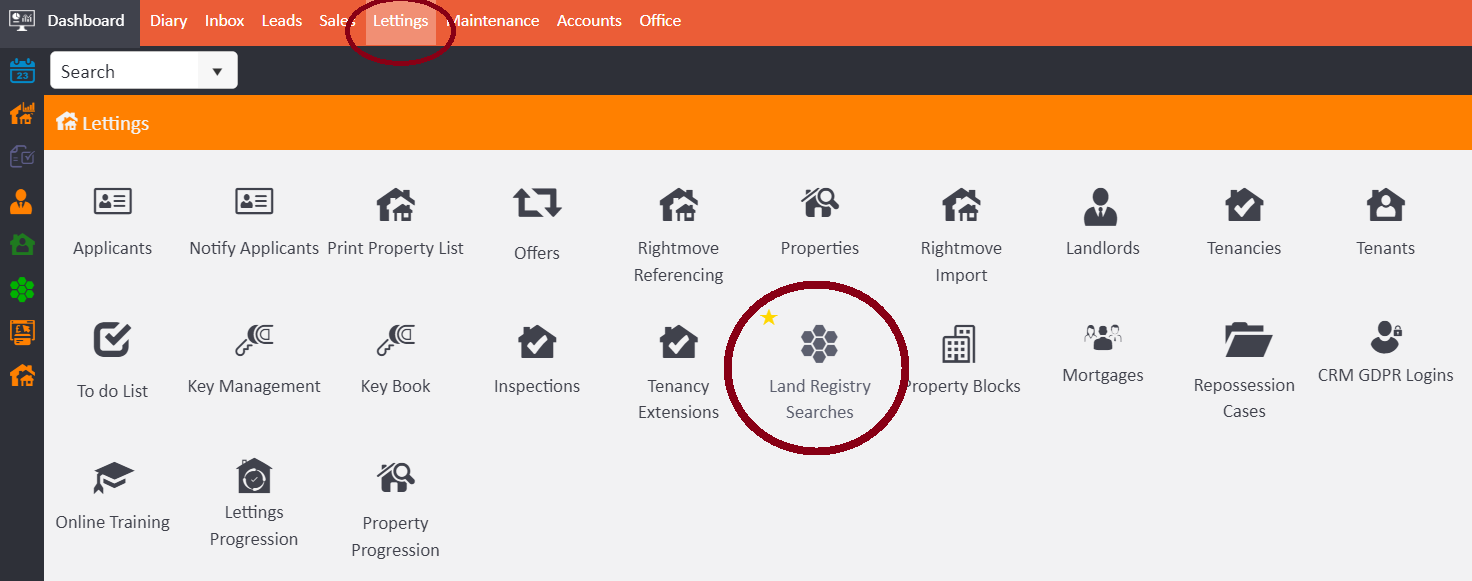
Task: Open the Inspections icon
Action: [x=537, y=342]
